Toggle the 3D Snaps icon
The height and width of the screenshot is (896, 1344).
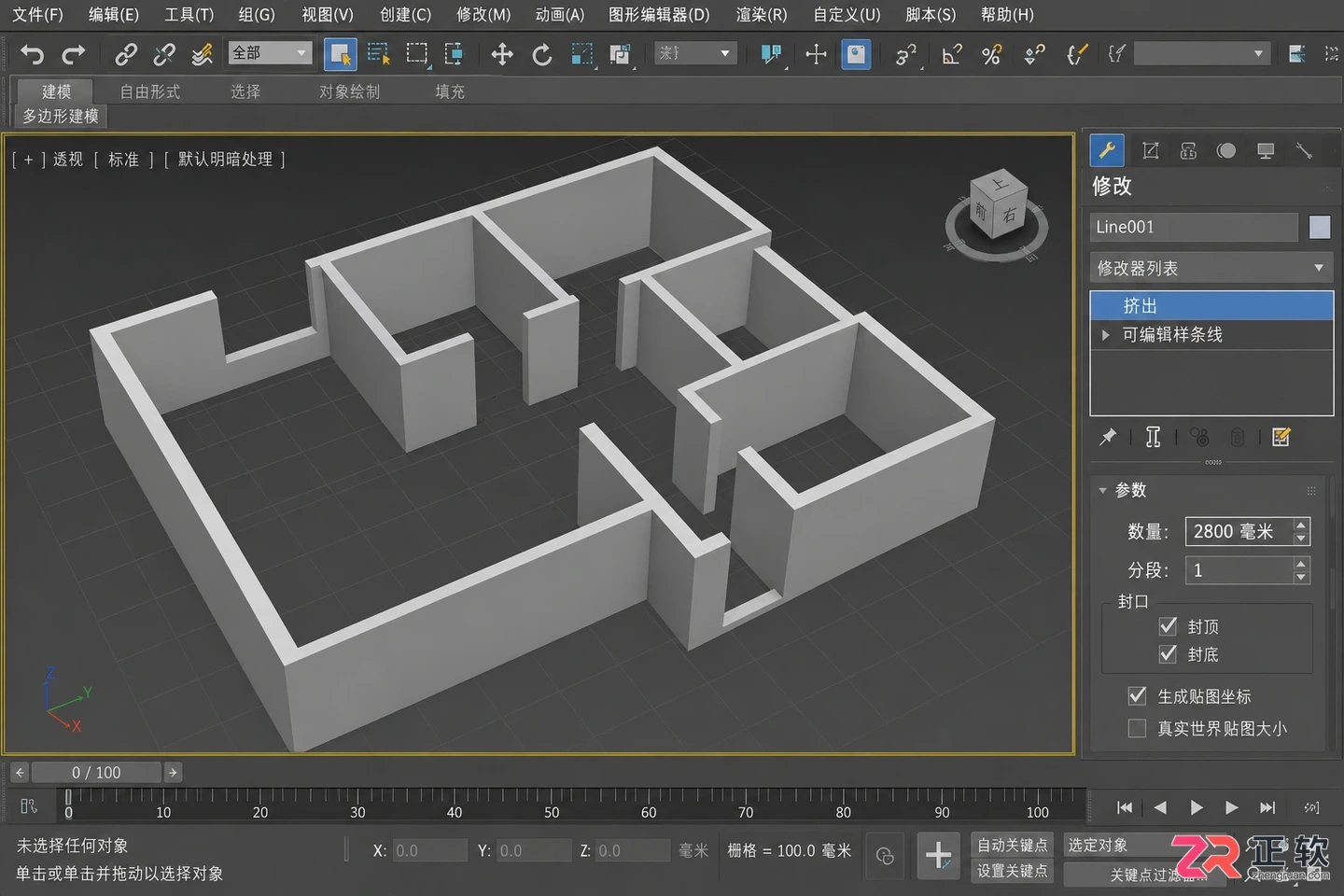coord(905,54)
